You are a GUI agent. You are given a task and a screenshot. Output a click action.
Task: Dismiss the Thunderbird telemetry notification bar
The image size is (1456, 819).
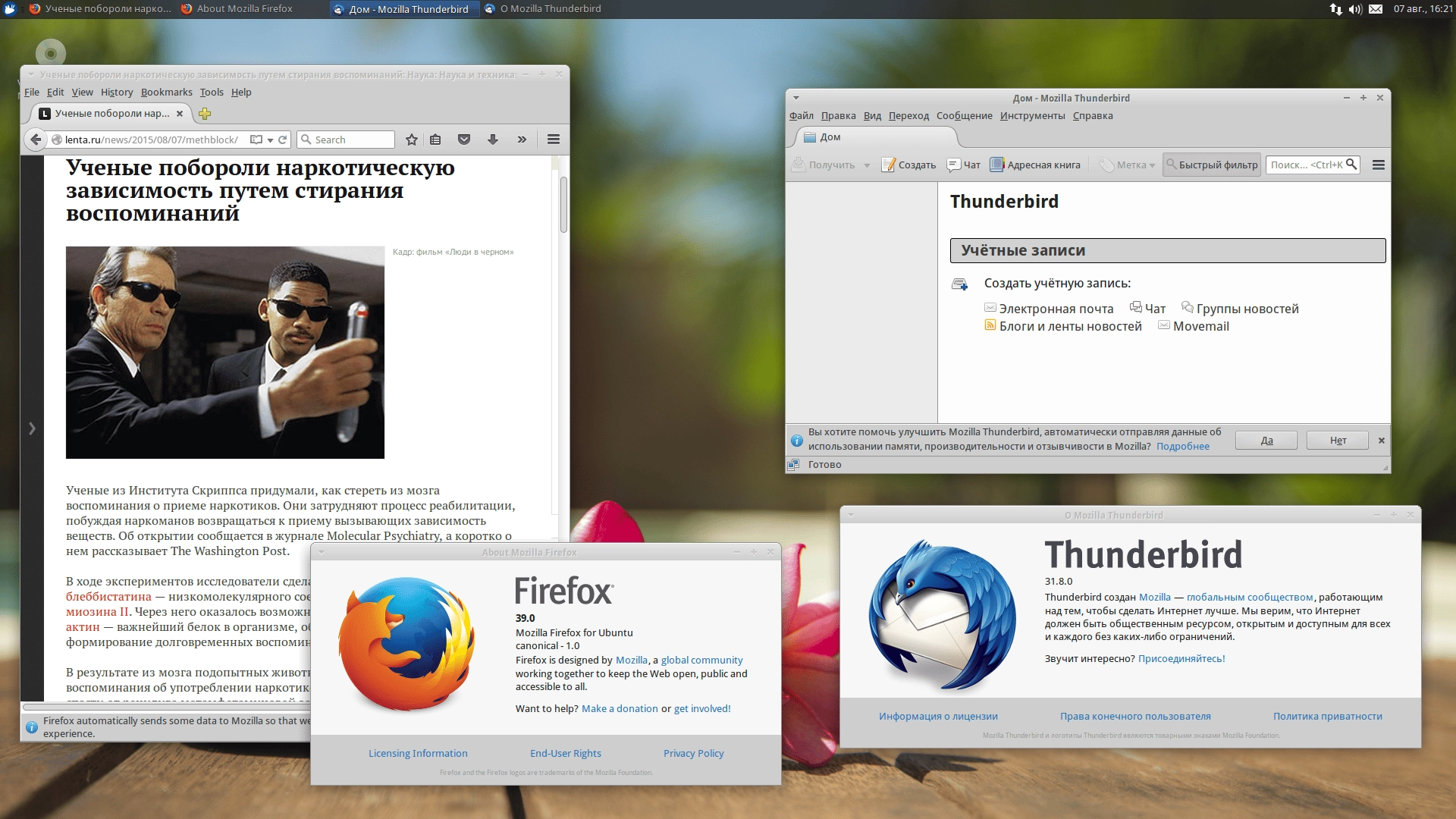coord(1382,441)
